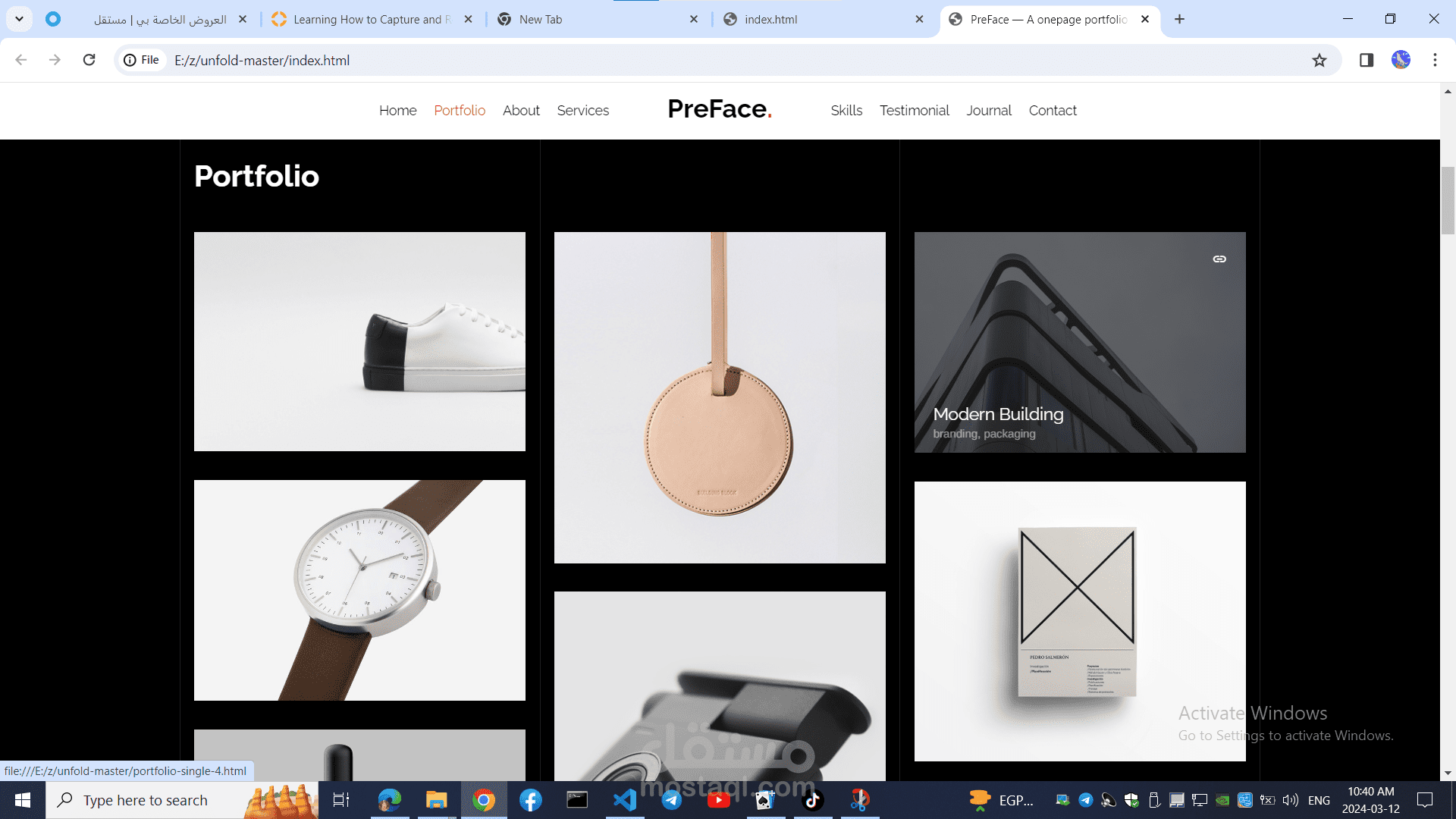Click the PreFace logo
The height and width of the screenshot is (819, 1456).
[x=719, y=109]
